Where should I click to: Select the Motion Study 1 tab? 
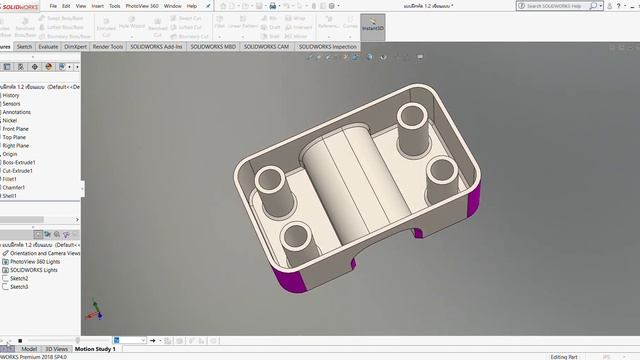95,349
